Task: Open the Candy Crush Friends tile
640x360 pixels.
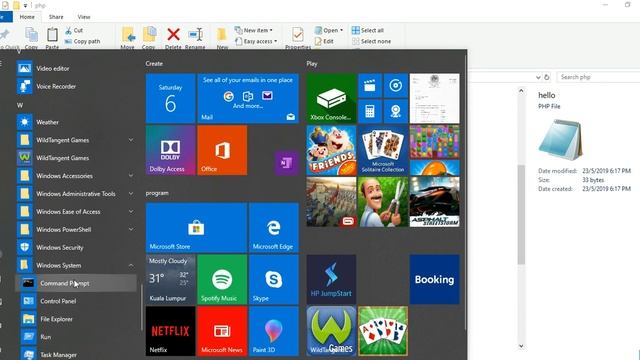Action: pos(331,150)
